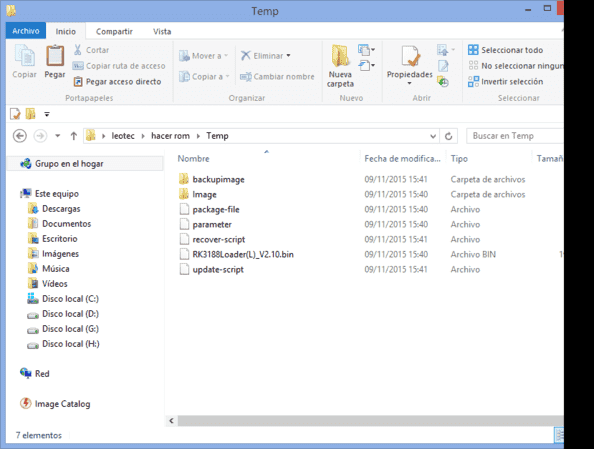Click the History icon in the Abrir group
This screenshot has width=594, height=449.
443,81
